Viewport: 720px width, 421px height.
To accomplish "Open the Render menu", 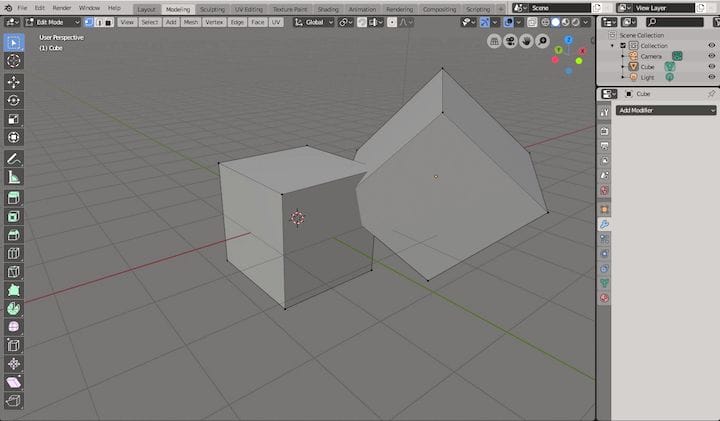I will (62, 8).
